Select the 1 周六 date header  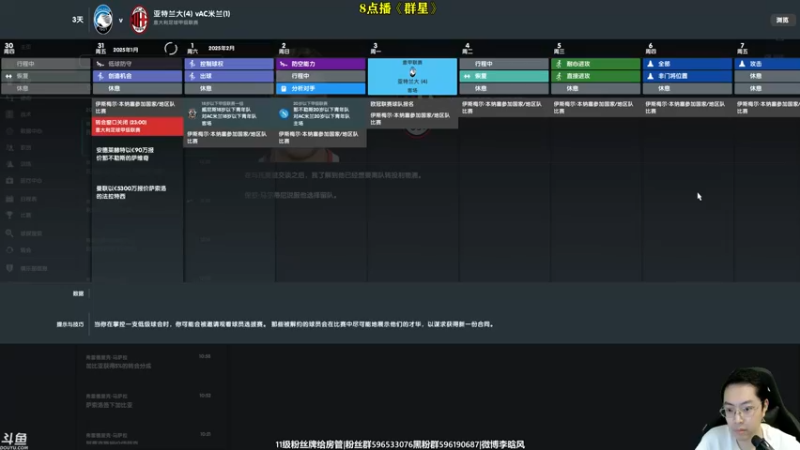point(192,48)
